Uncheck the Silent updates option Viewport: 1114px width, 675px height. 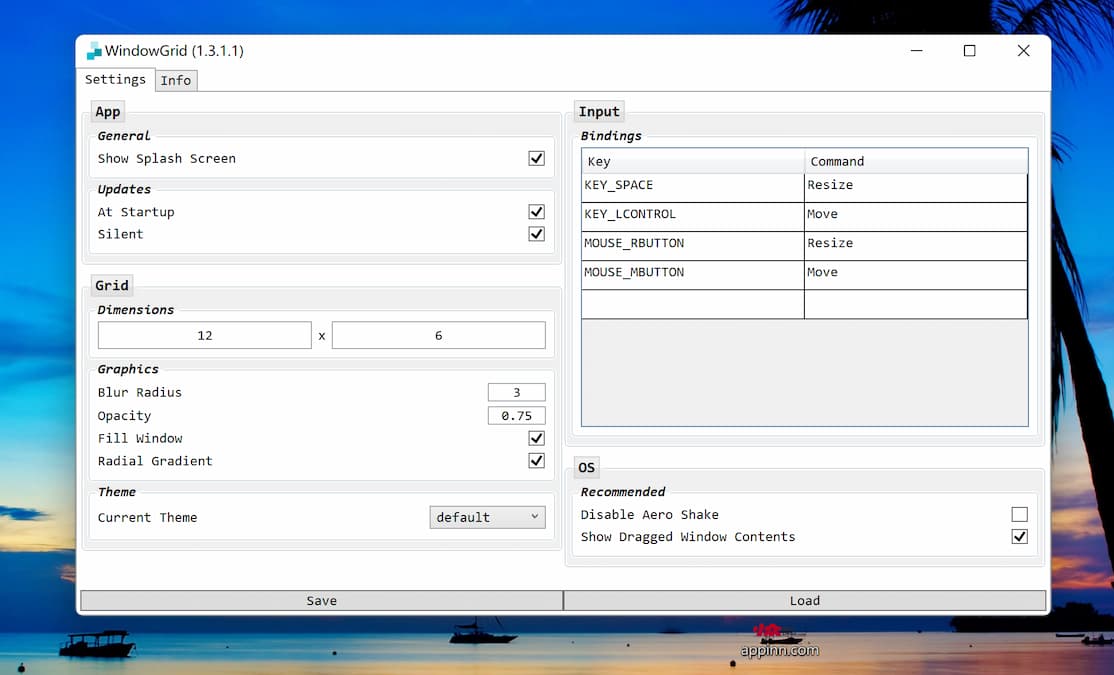(536, 234)
